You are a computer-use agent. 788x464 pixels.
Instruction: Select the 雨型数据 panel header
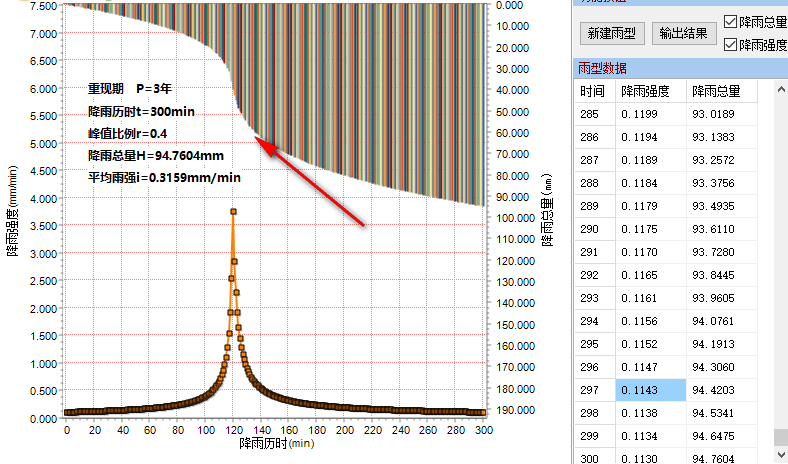603,68
